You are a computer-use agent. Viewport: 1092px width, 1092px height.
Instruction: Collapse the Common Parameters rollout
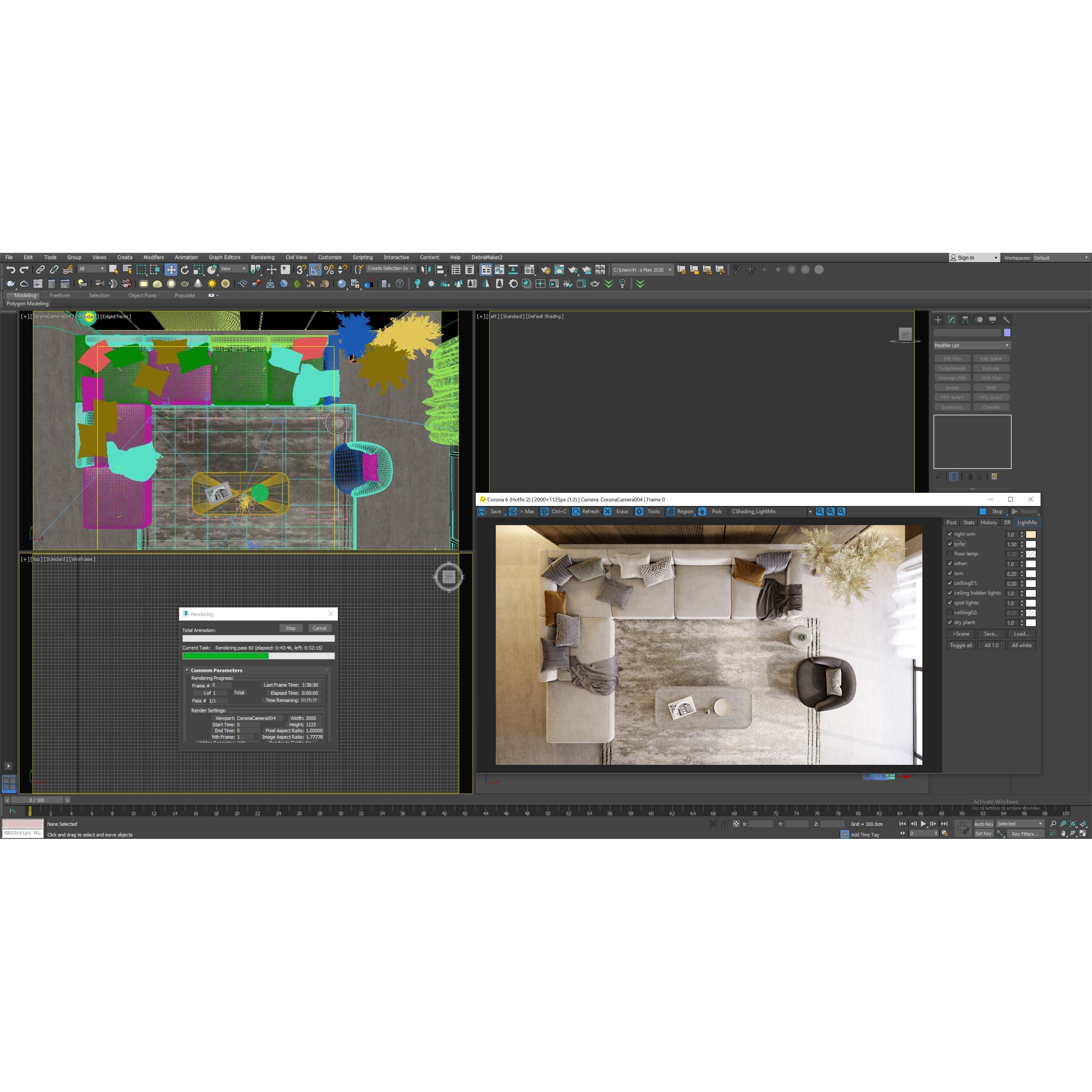[x=216, y=670]
